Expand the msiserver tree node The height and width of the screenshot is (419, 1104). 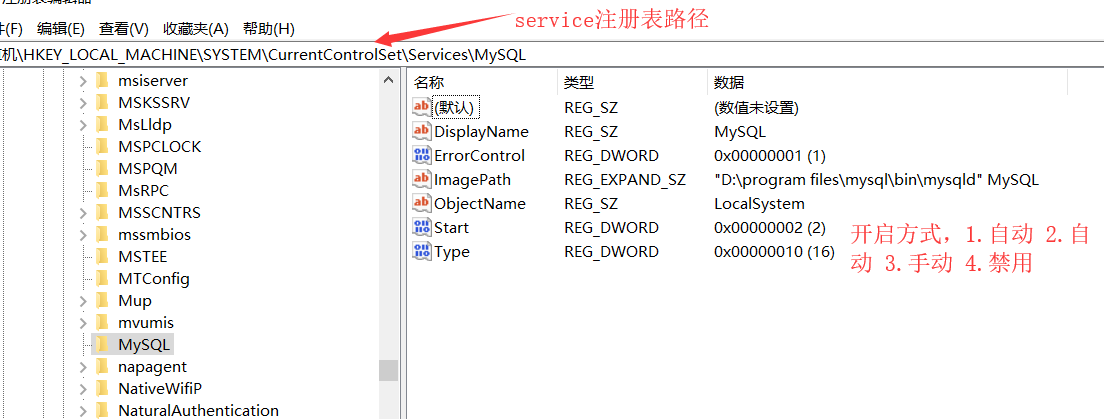point(83,81)
